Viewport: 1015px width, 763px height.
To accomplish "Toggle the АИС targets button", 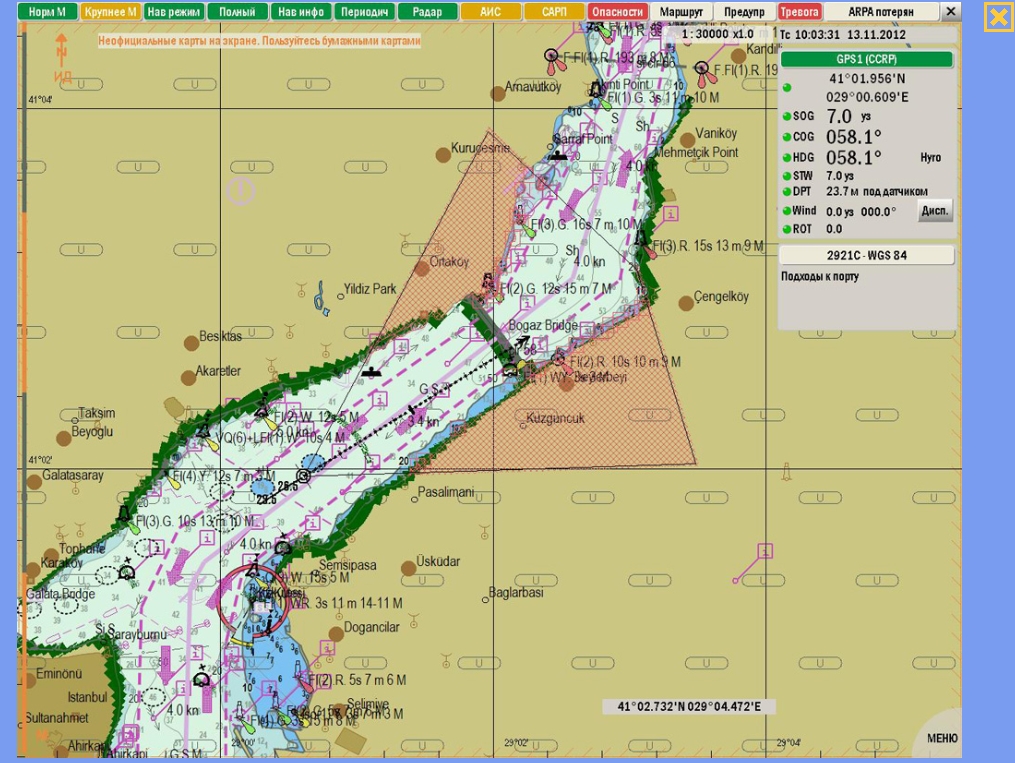I will 491,12.
